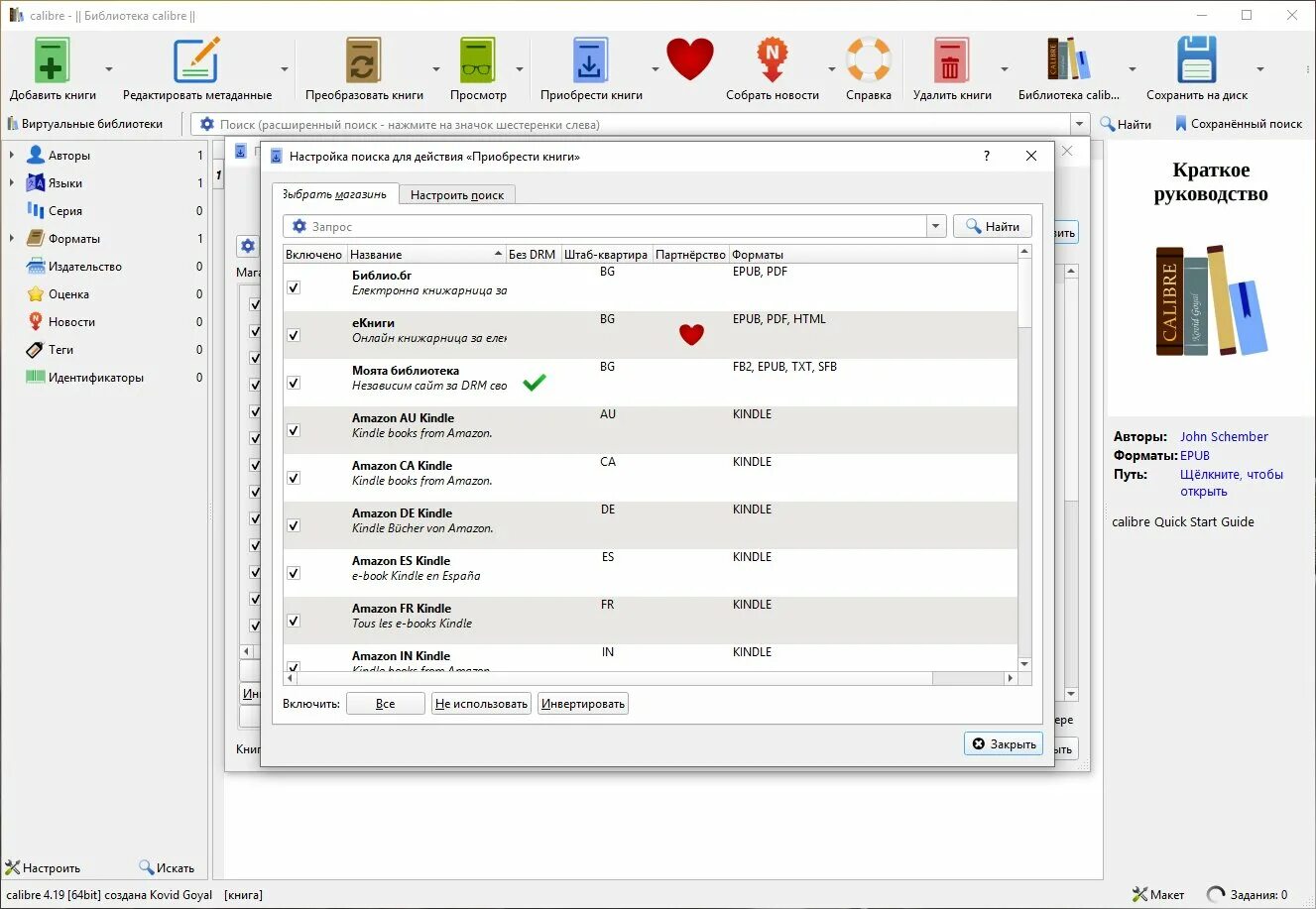Click the Форматы book icon

click(x=36, y=238)
